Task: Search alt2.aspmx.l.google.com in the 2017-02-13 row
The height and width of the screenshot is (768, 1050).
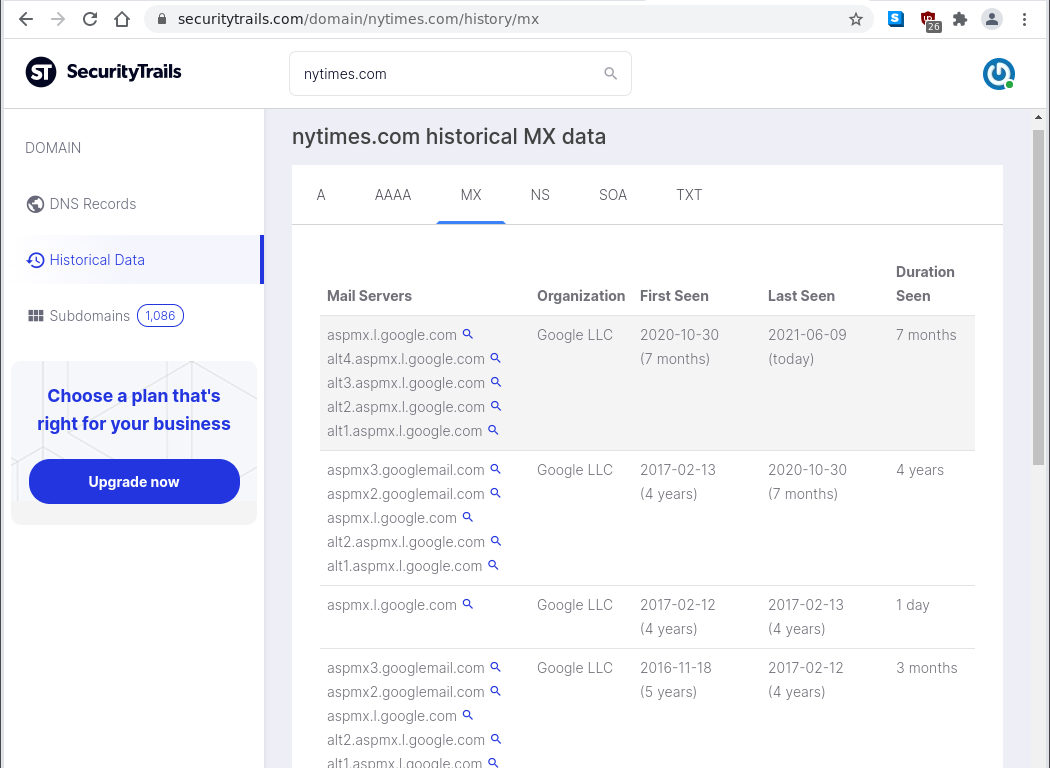Action: [496, 542]
